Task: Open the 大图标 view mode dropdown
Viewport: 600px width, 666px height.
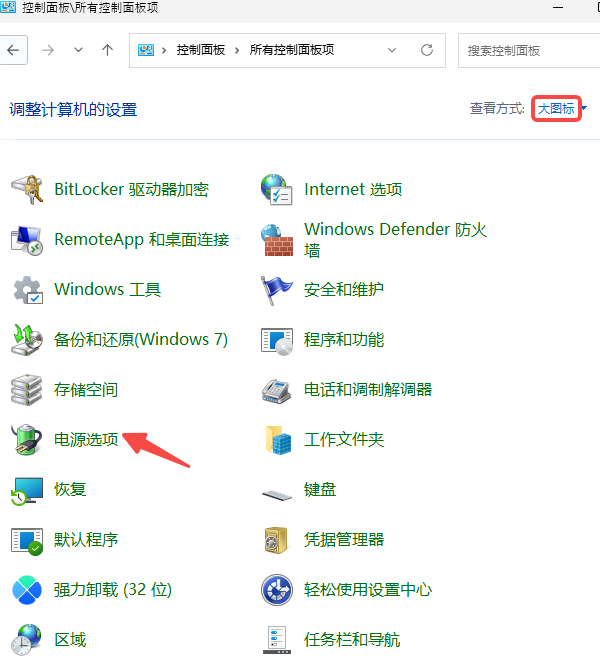Action: (x=556, y=109)
